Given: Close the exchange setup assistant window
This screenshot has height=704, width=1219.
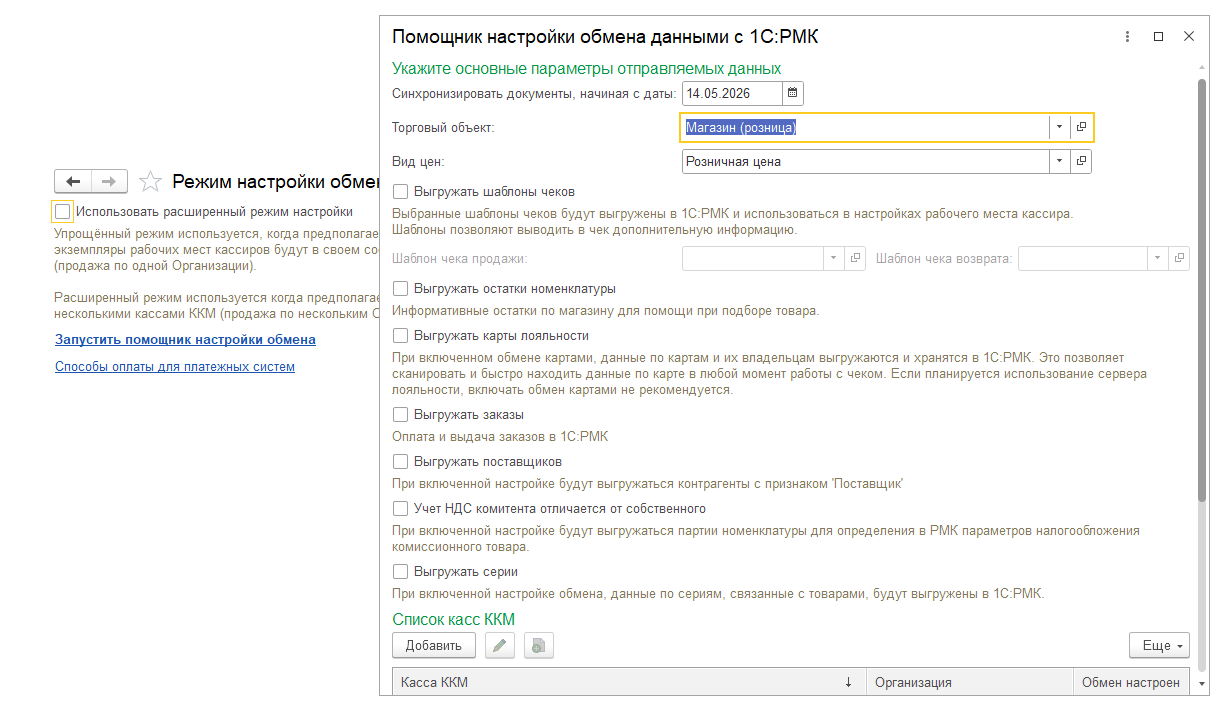Looking at the screenshot, I should [1189, 36].
